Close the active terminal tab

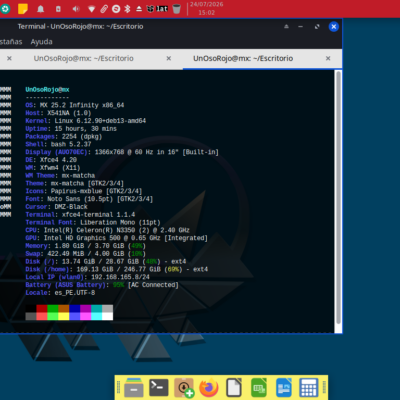point(328,58)
